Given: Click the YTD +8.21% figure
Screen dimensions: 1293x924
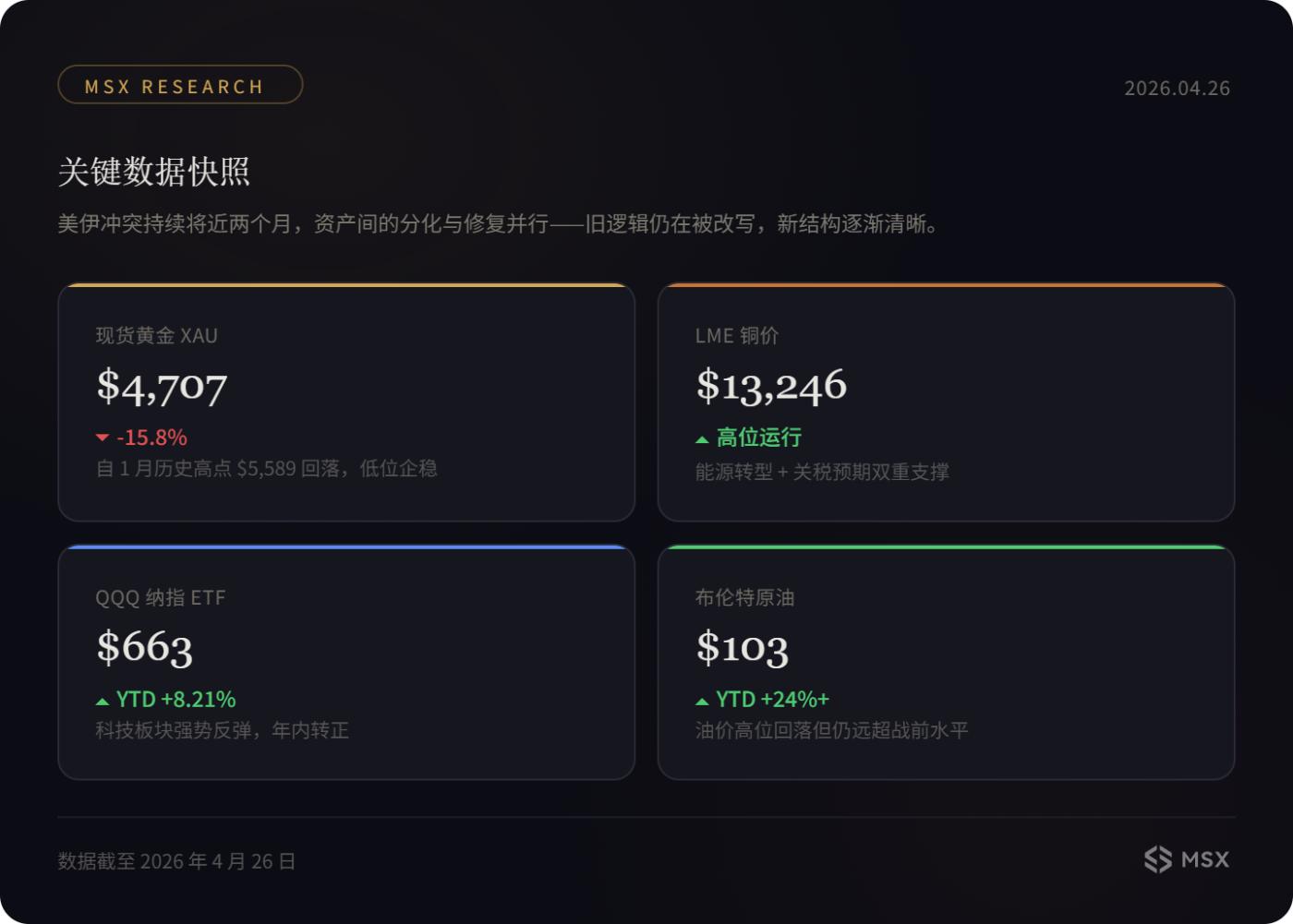Looking at the screenshot, I should (x=175, y=700).
